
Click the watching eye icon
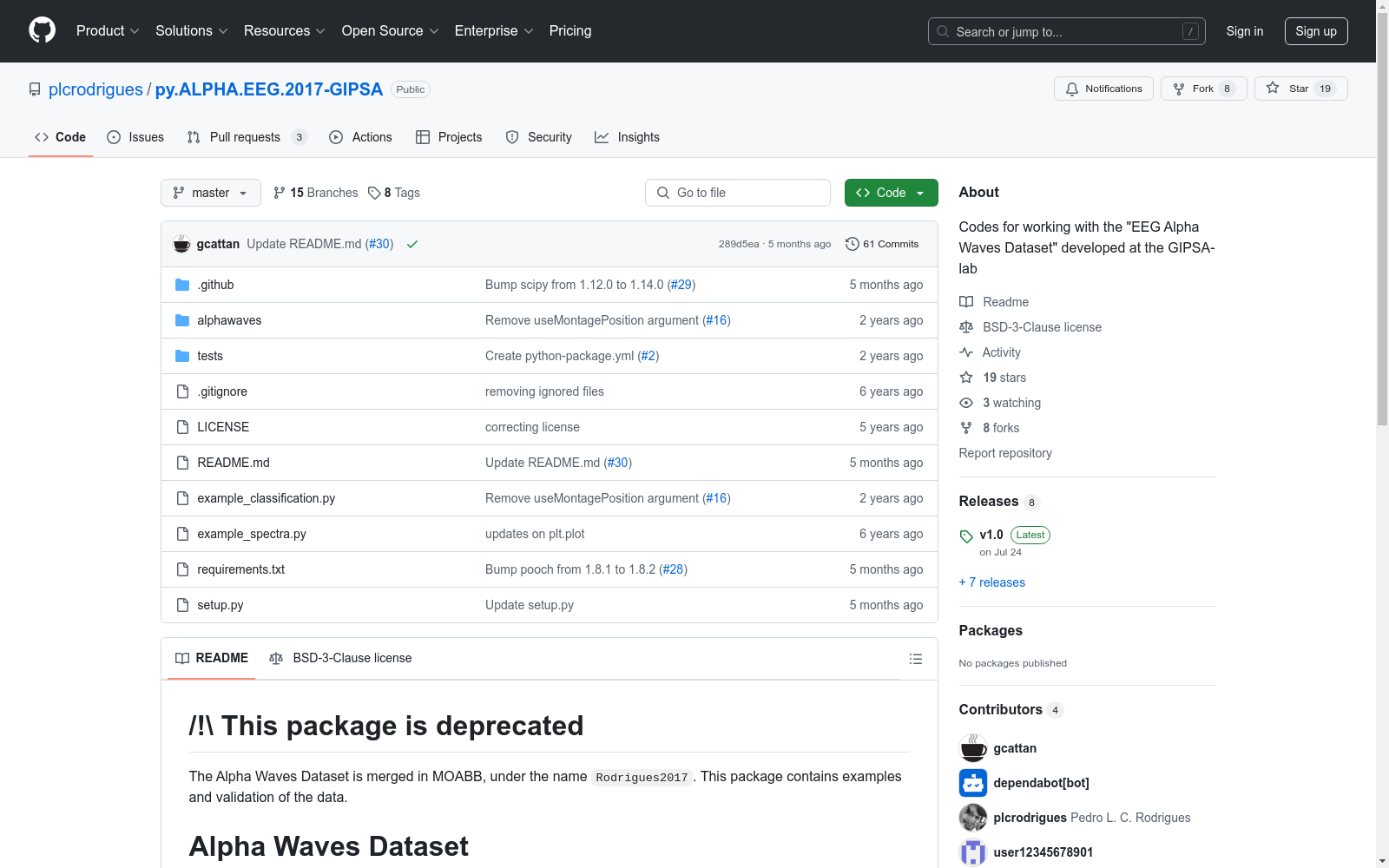coord(966,403)
